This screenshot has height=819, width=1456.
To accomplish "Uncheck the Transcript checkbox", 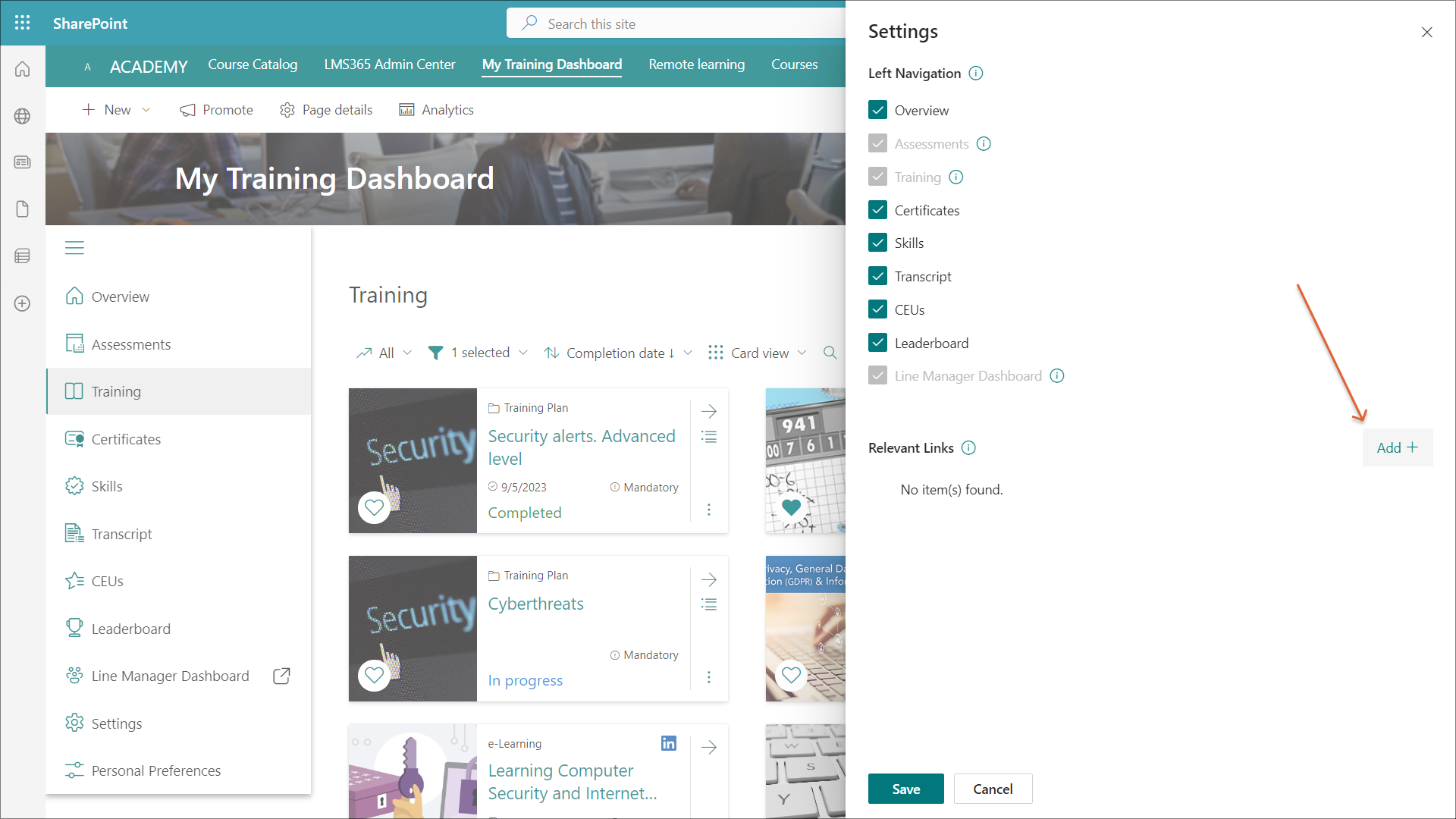I will coord(877,276).
